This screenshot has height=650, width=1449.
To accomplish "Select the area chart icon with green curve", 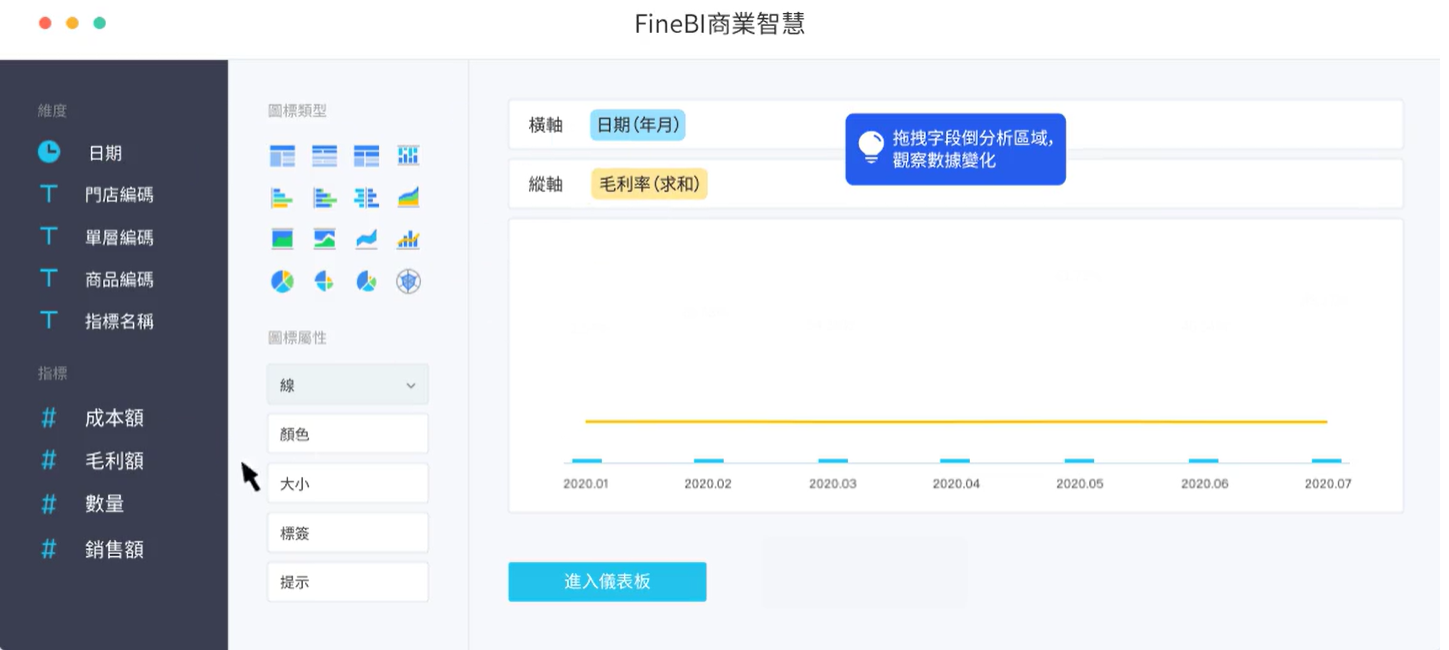I will pyautogui.click(x=324, y=239).
